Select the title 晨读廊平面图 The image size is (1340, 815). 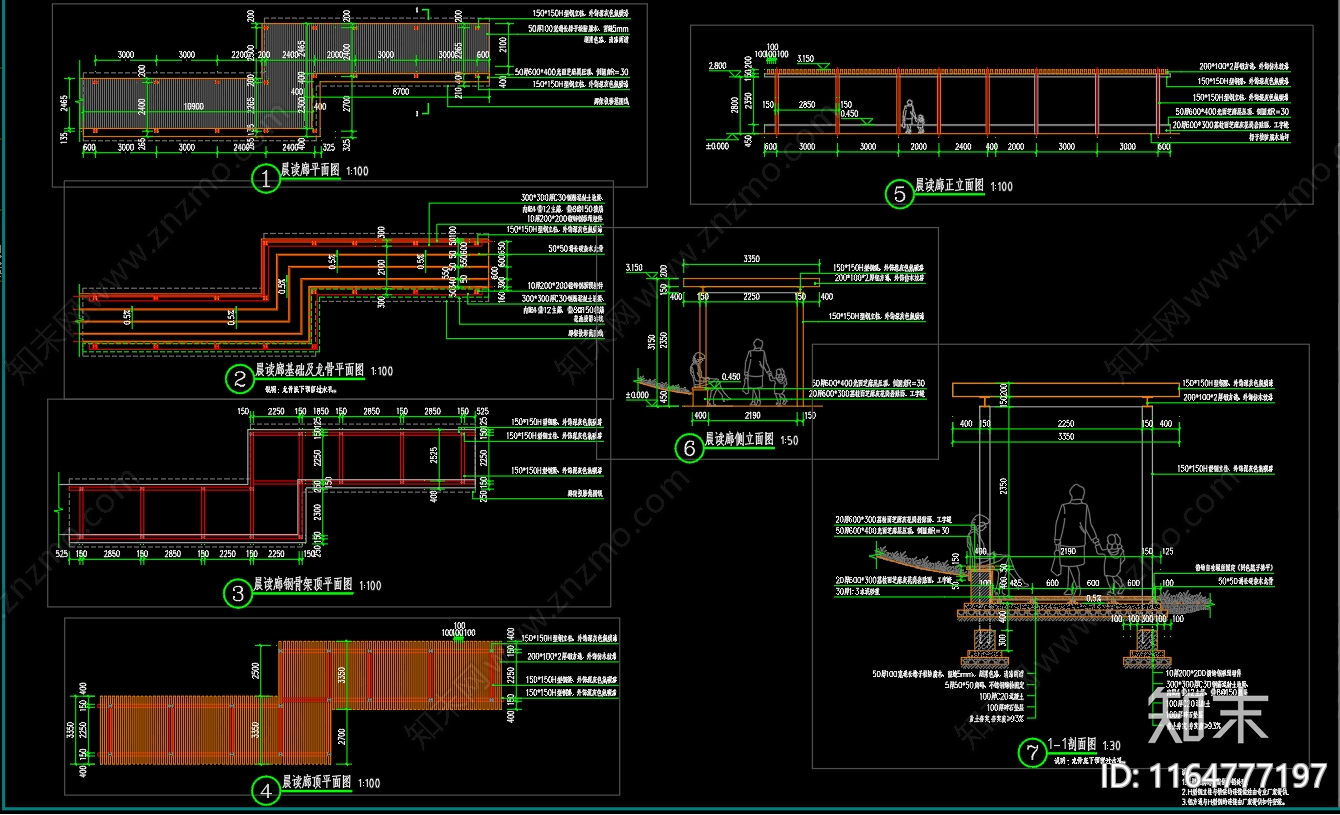311,171
